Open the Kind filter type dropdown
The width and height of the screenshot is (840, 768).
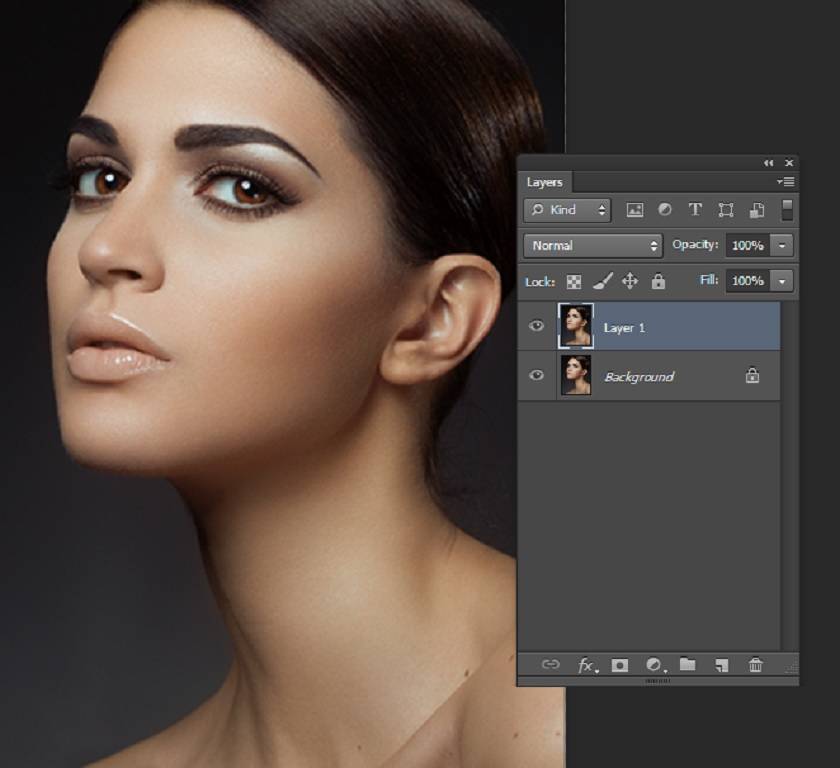[568, 210]
